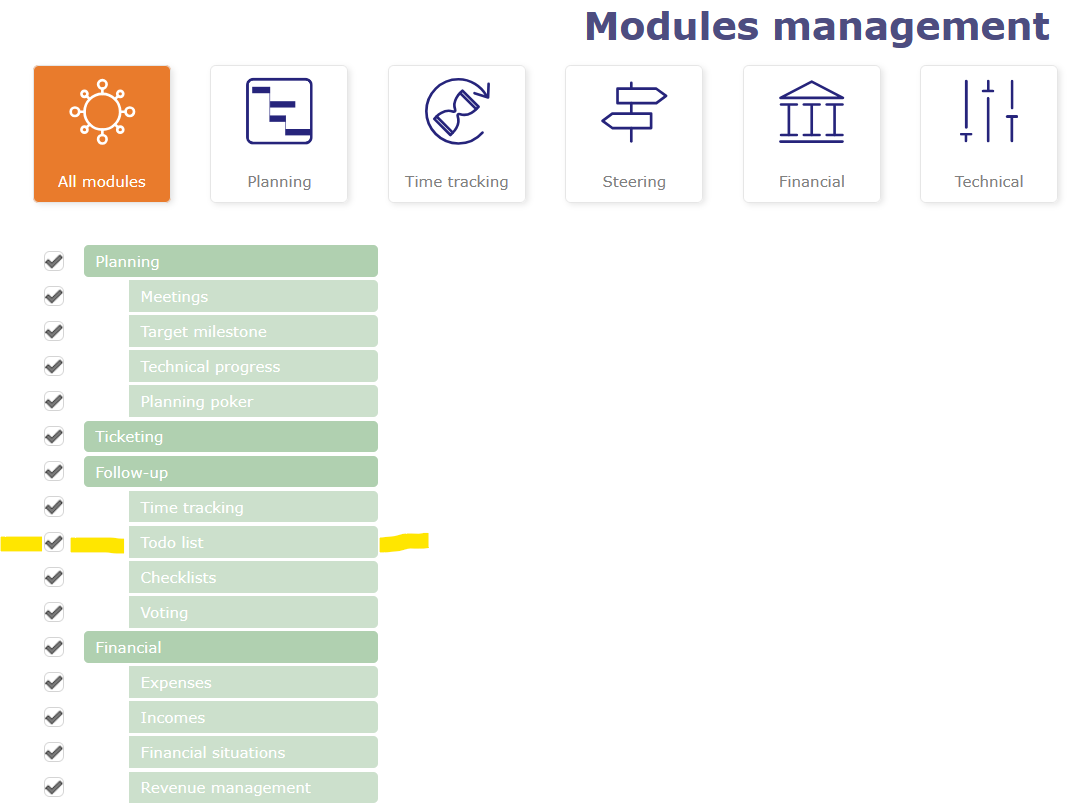The width and height of the screenshot is (1067, 807).
Task: Disable the Ticketing module checkbox
Action: [x=54, y=436]
